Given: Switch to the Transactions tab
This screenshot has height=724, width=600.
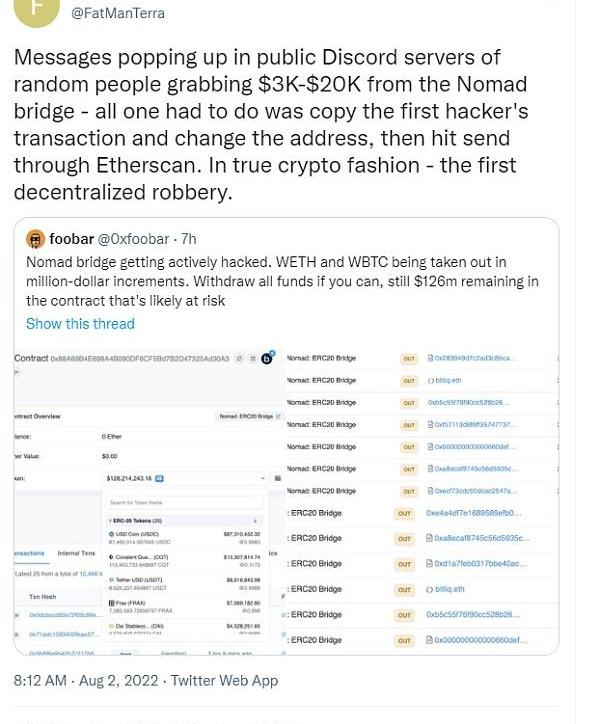Looking at the screenshot, I should [x=28, y=553].
